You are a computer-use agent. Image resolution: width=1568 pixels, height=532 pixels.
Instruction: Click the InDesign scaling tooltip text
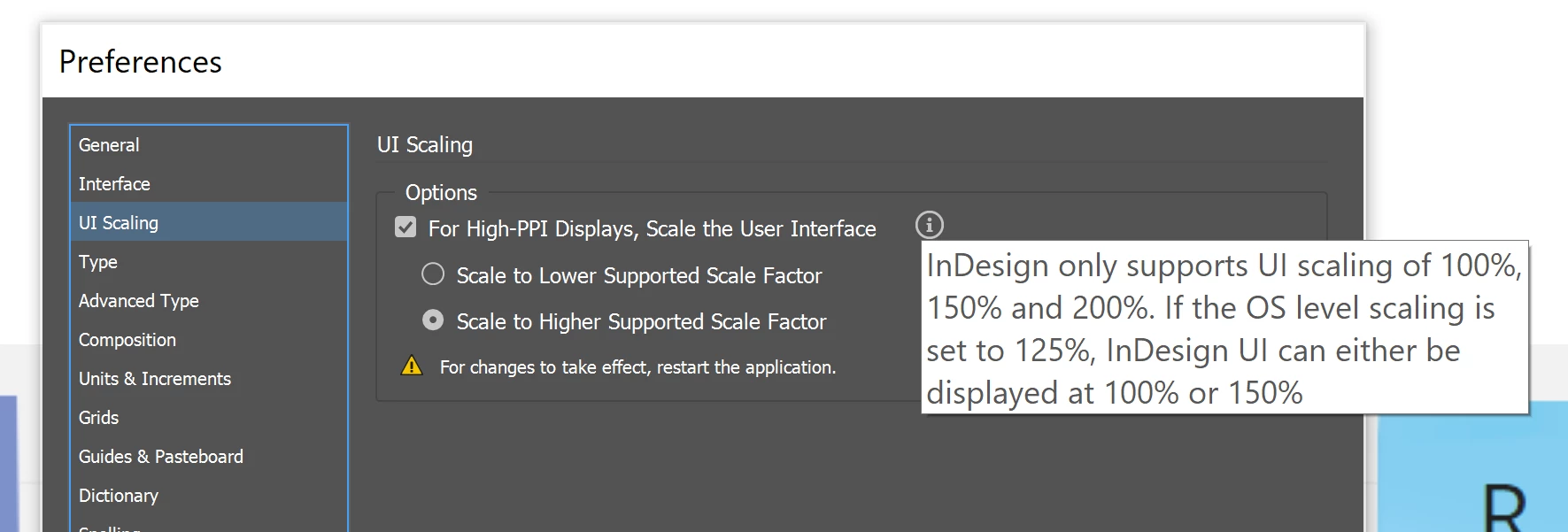[1224, 328]
